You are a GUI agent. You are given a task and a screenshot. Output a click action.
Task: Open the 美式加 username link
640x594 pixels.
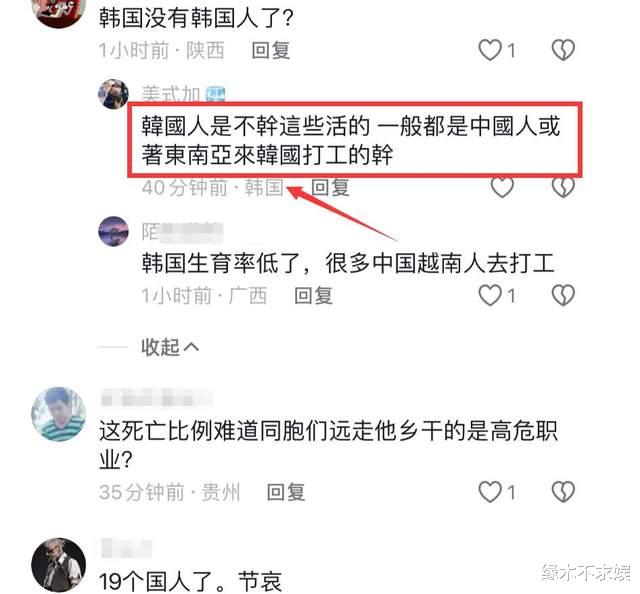(171, 94)
